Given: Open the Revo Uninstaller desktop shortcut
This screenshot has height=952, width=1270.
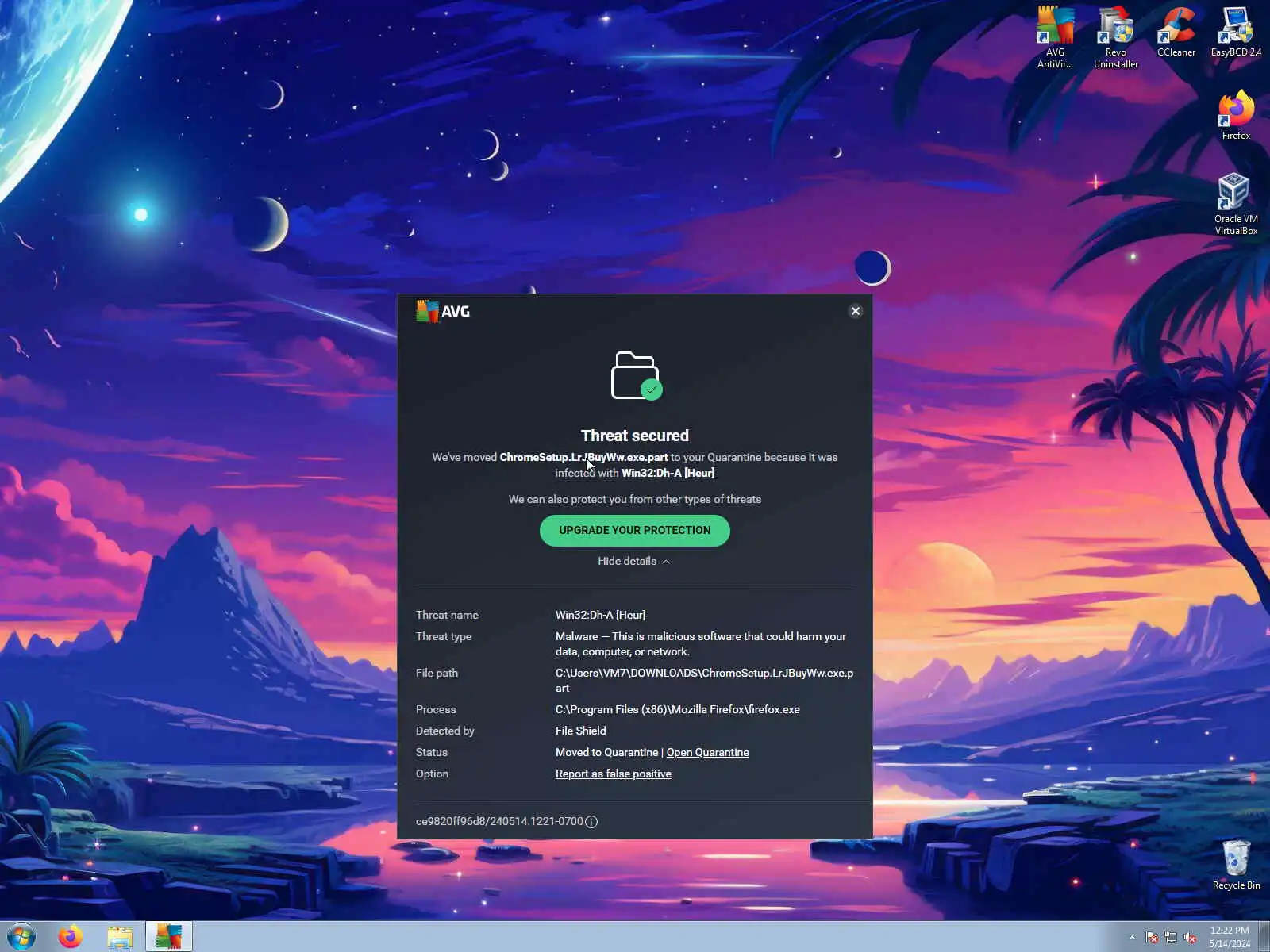Looking at the screenshot, I should click(1115, 37).
